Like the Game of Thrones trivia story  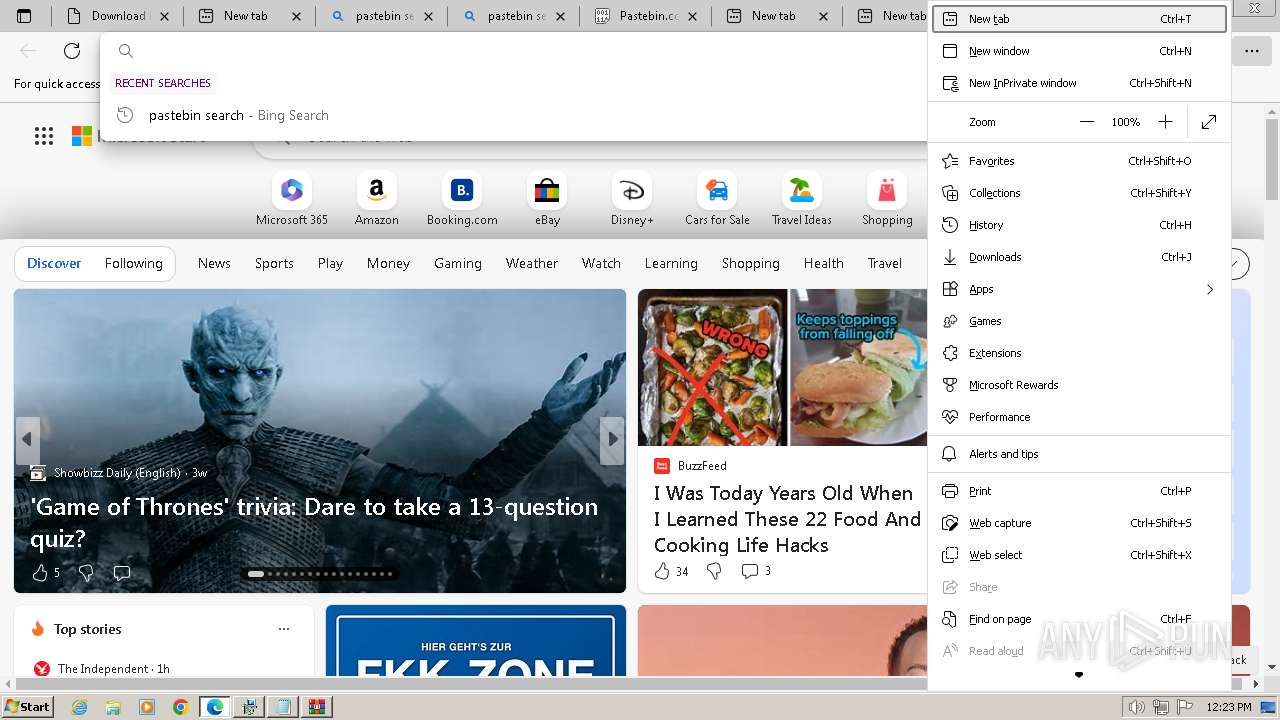[40, 573]
